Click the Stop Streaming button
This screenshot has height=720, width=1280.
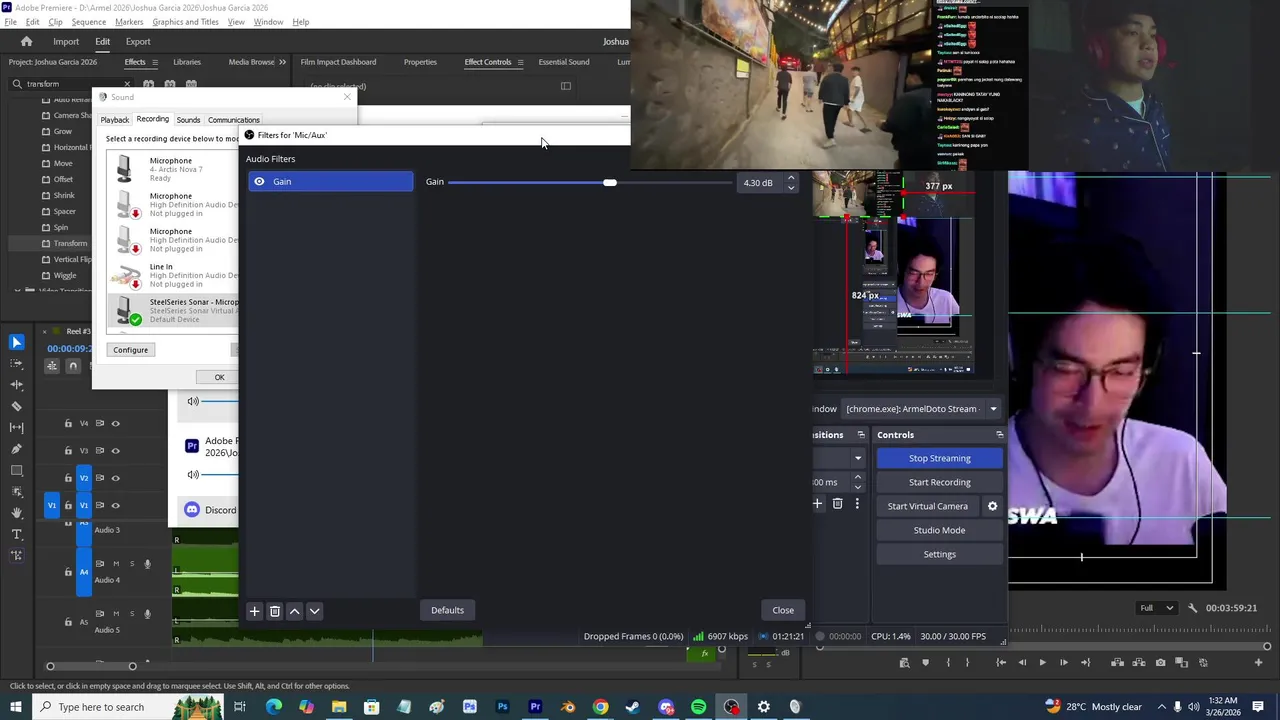[x=940, y=458]
